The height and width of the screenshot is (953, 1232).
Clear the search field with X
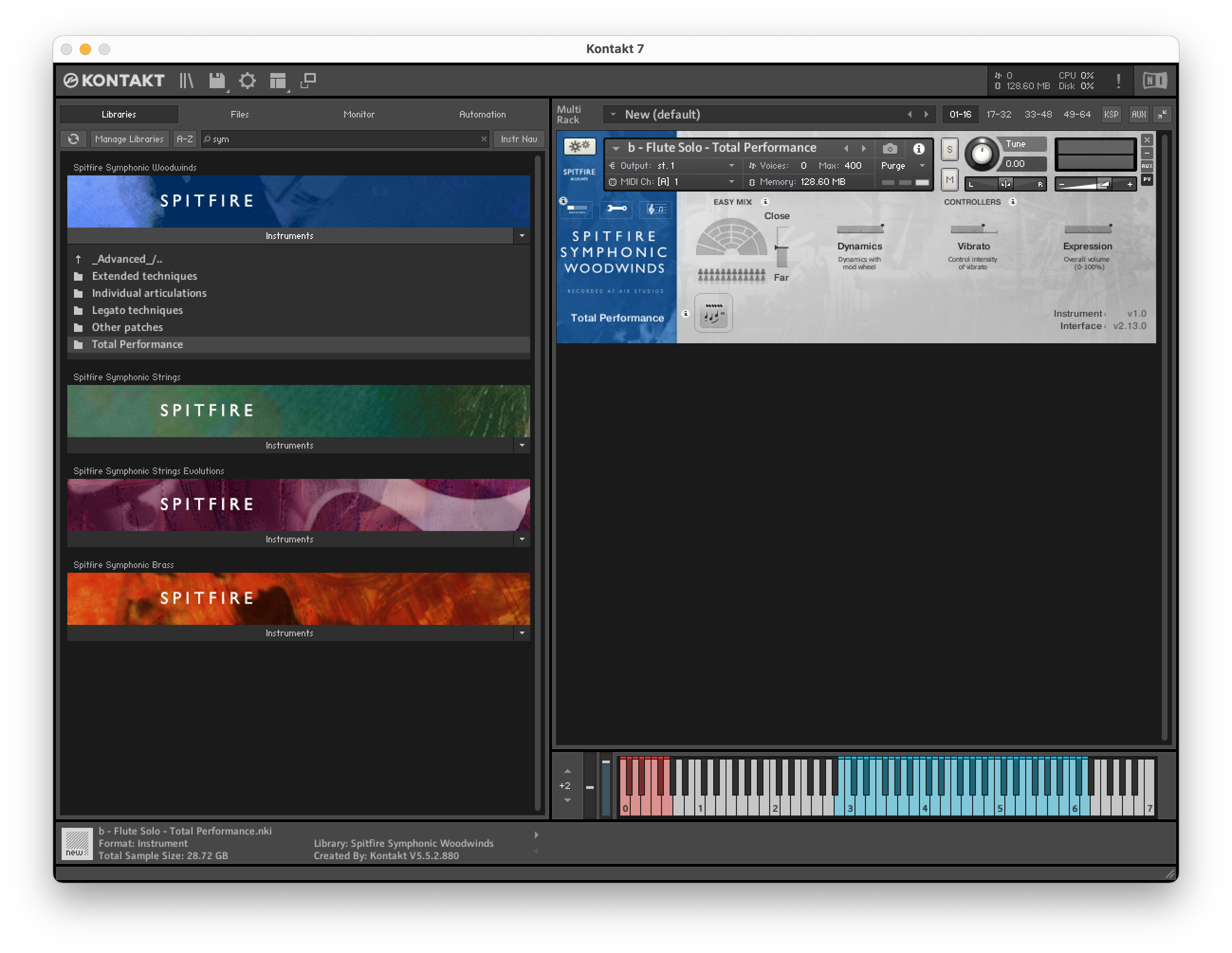click(x=483, y=139)
